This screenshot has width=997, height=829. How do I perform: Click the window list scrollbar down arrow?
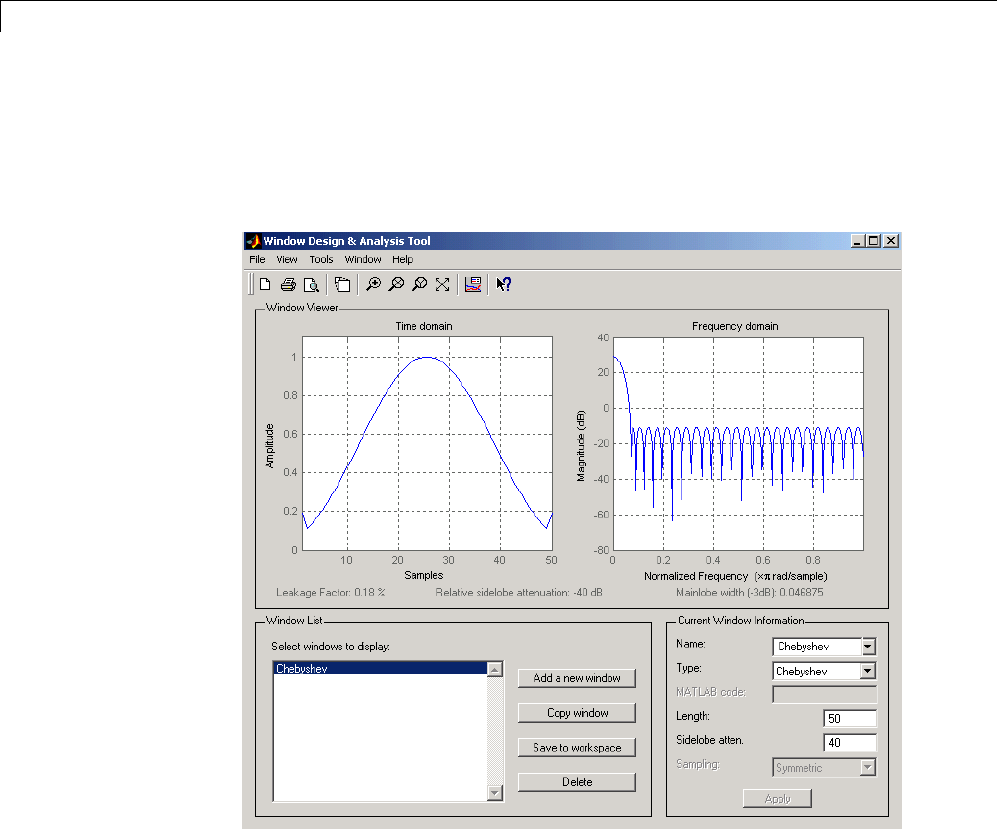(494, 793)
